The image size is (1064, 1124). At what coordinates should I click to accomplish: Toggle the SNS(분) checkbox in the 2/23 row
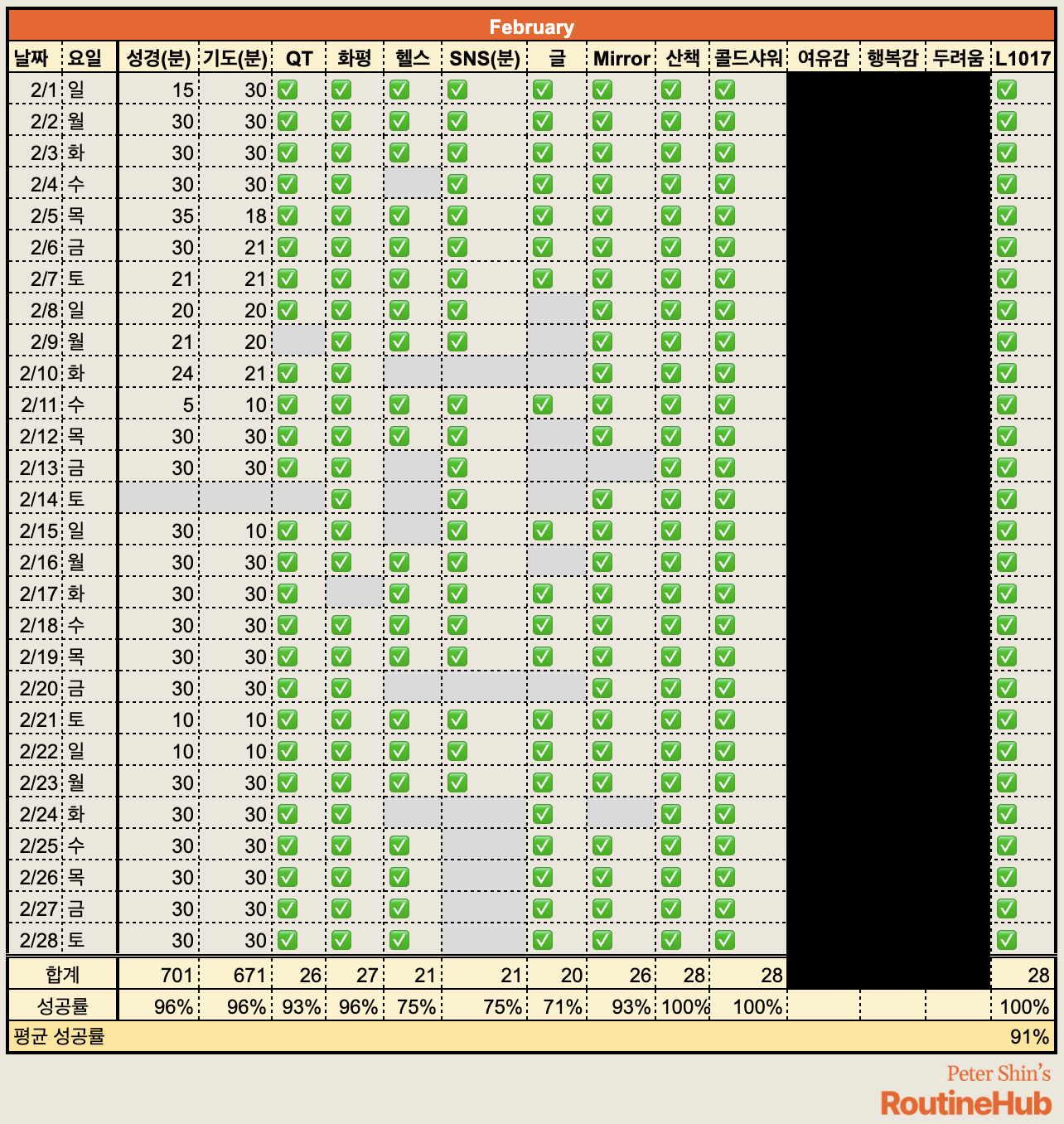[x=457, y=782]
